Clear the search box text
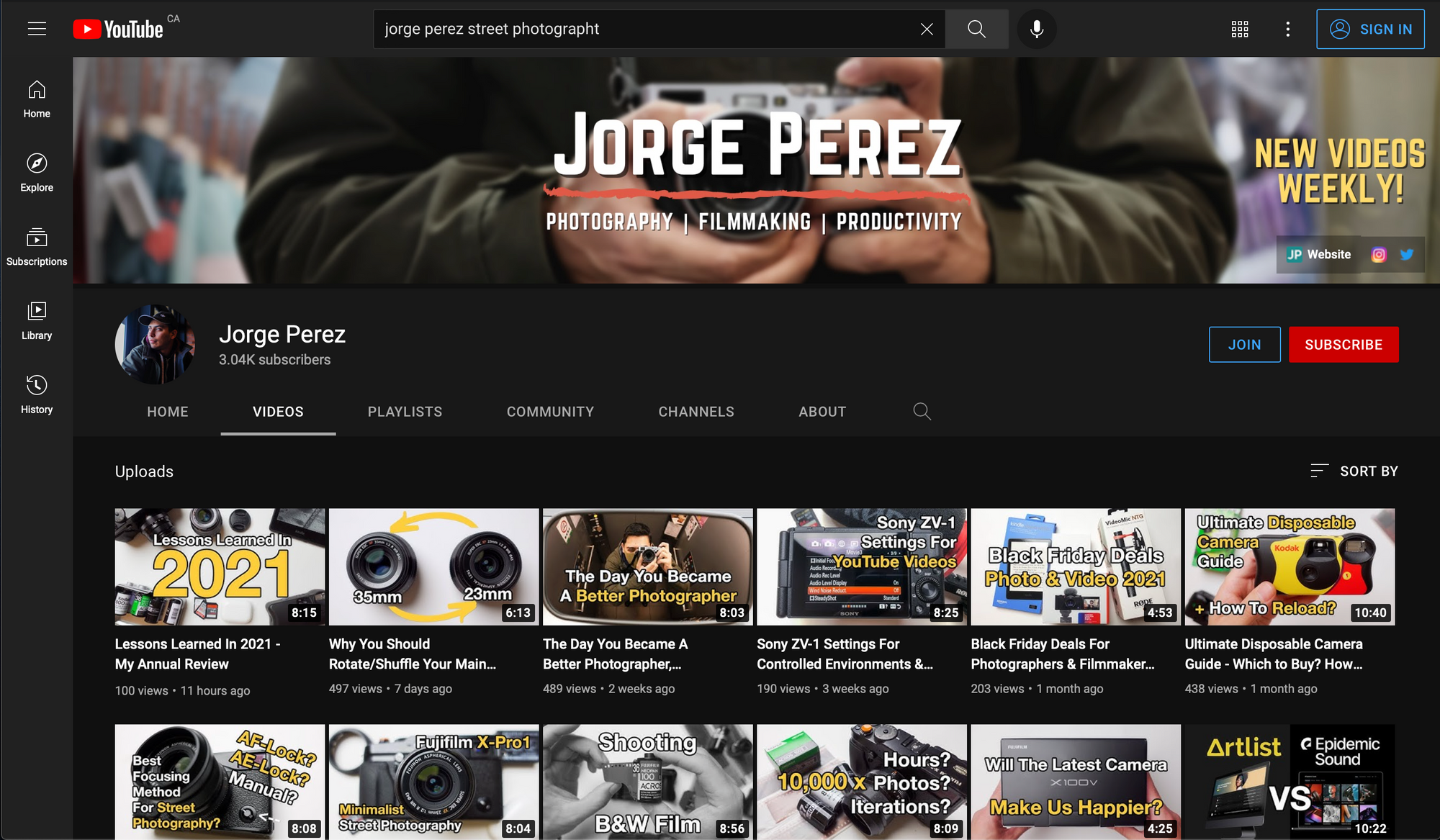Image resolution: width=1440 pixels, height=840 pixels. (x=927, y=29)
